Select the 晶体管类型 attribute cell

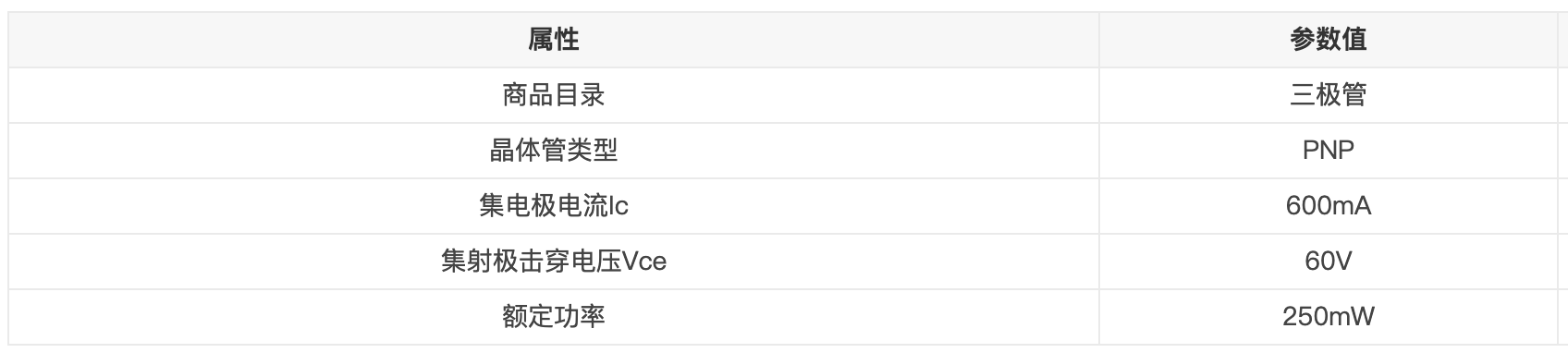point(554,151)
